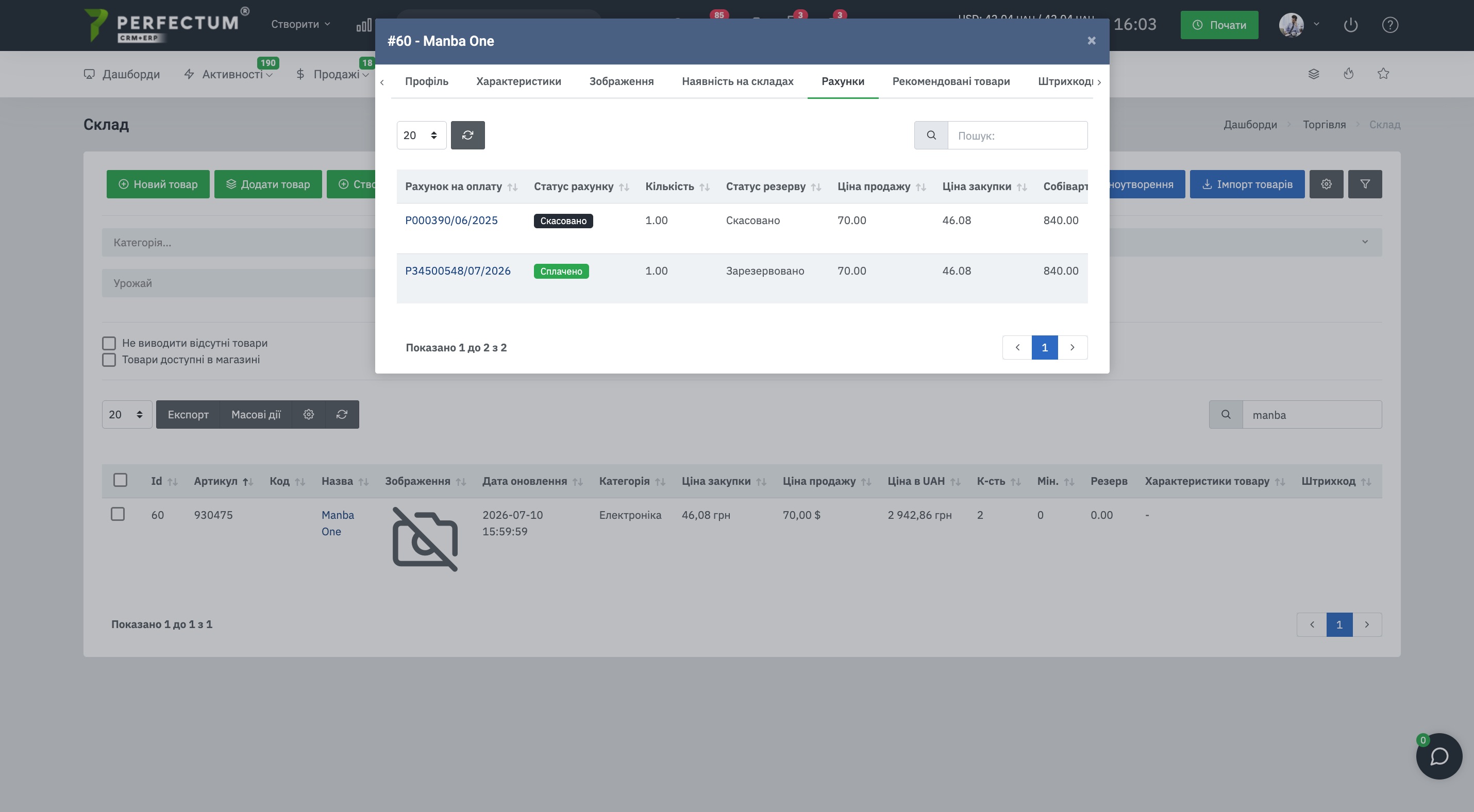
Task: Click the power icon in the header
Action: pos(1350,25)
